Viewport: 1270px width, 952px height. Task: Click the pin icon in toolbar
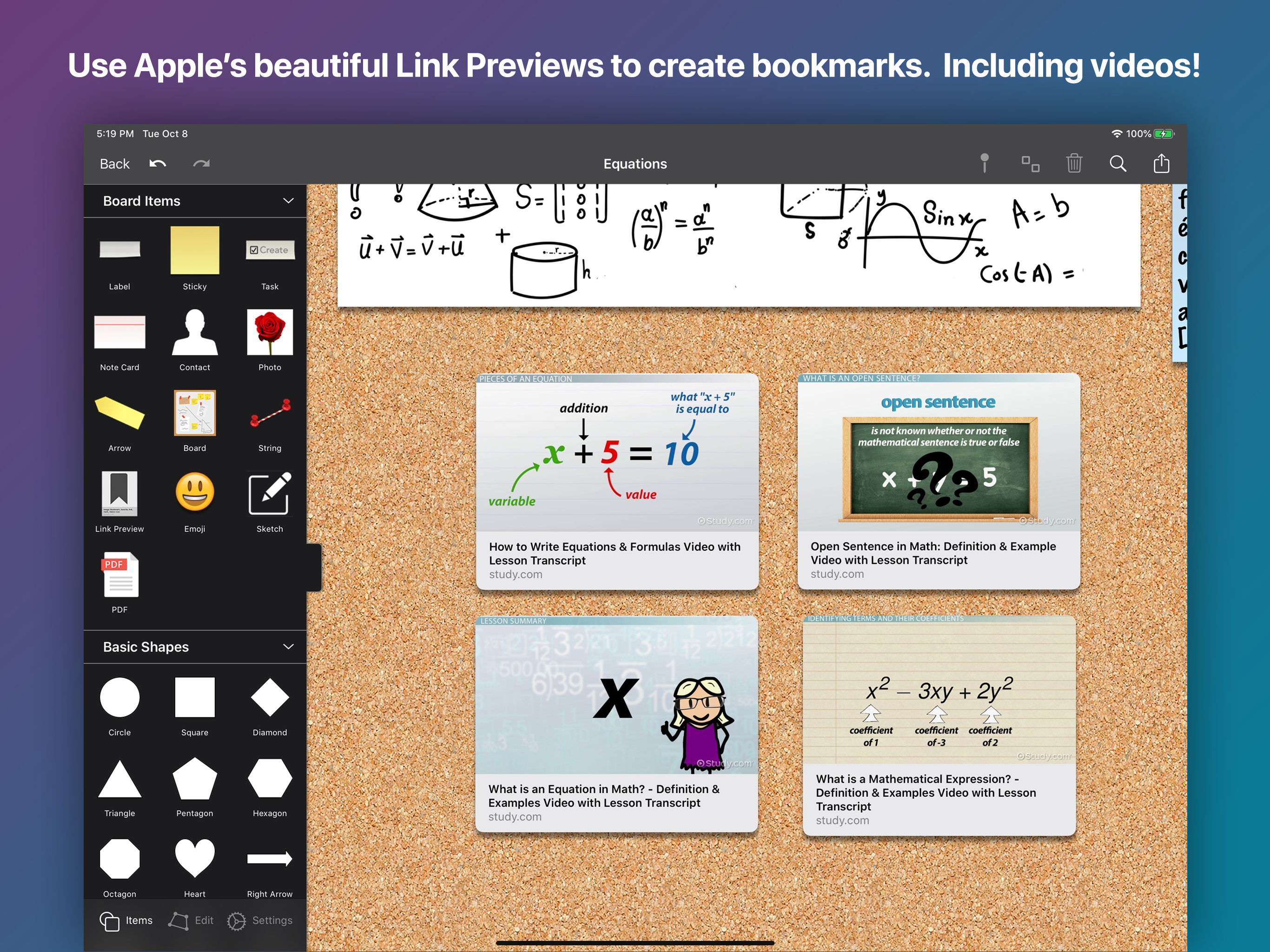(984, 164)
